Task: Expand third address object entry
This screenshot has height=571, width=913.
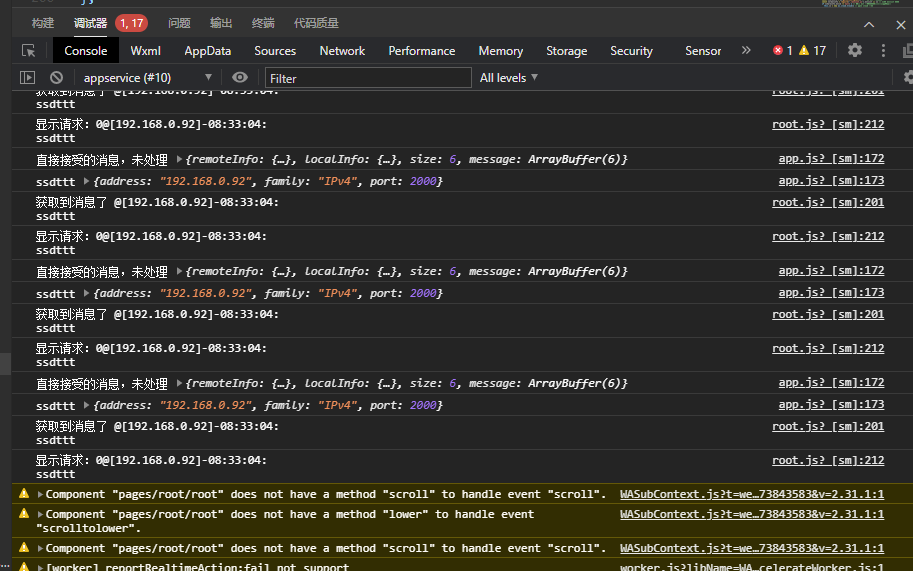Action: (86, 405)
